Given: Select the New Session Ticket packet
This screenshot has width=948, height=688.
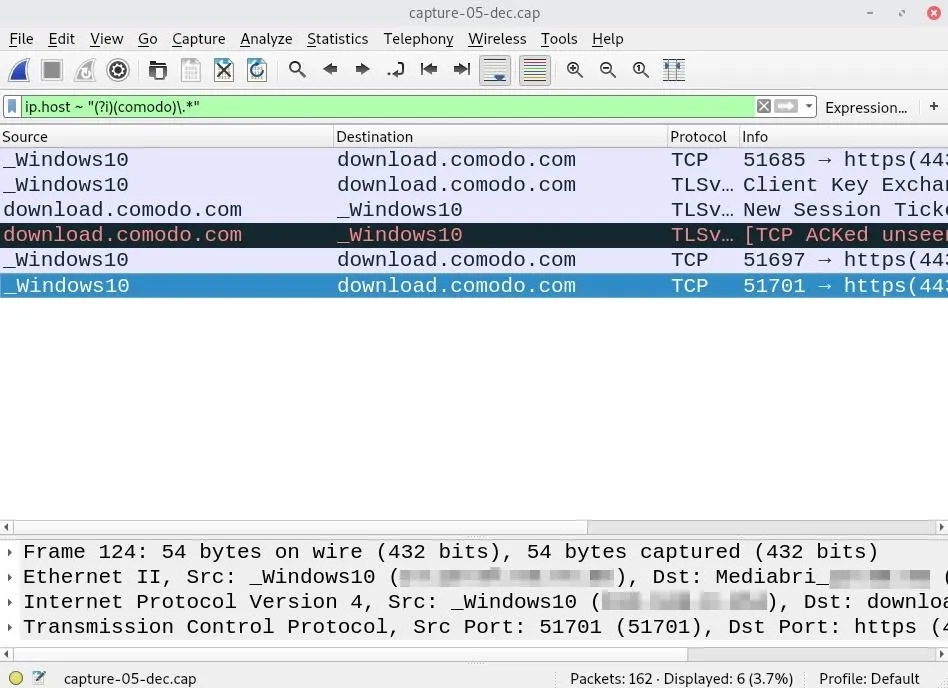Looking at the screenshot, I should (474, 210).
